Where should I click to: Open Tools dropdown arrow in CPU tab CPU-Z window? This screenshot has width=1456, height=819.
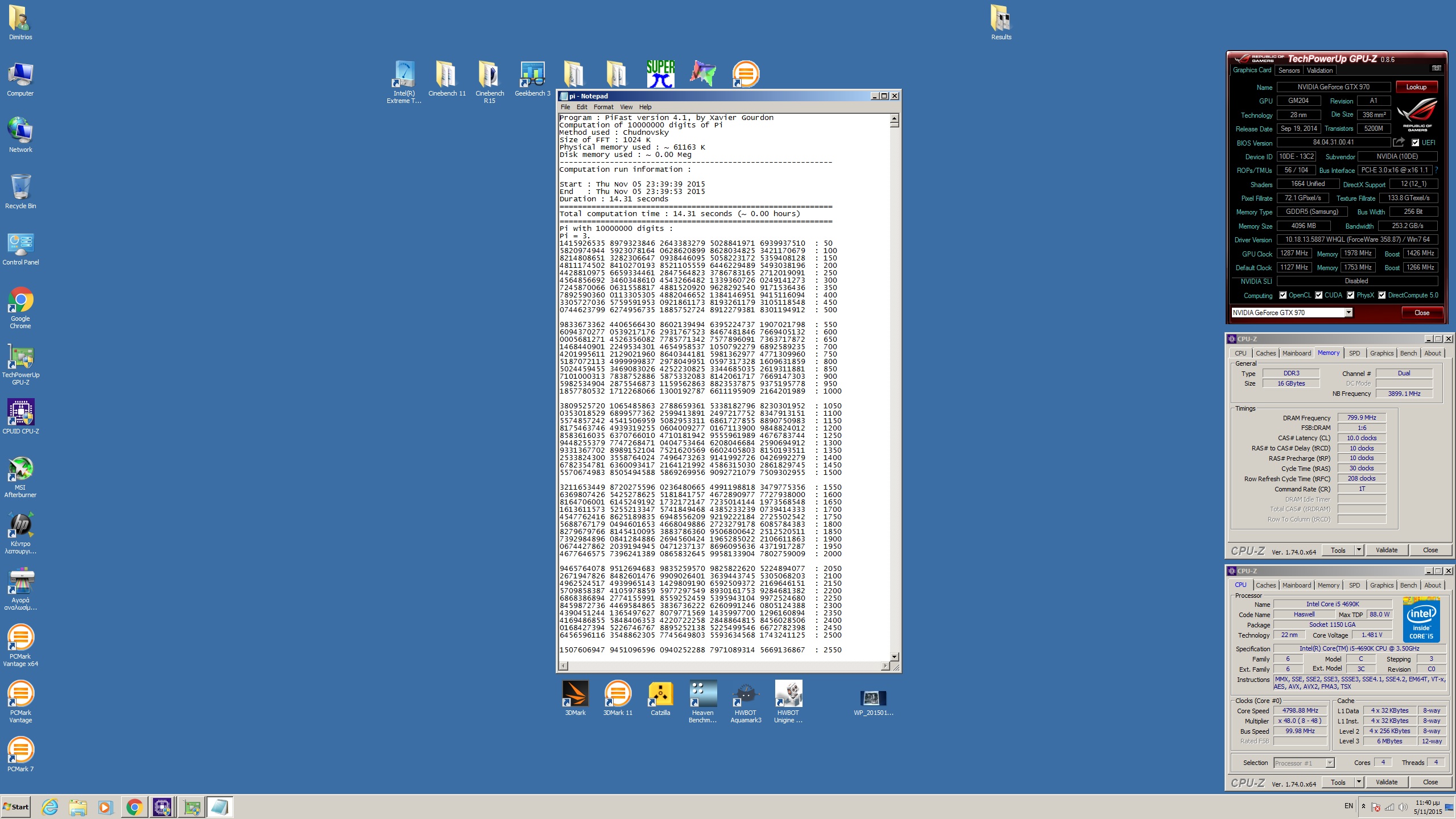tap(1359, 782)
